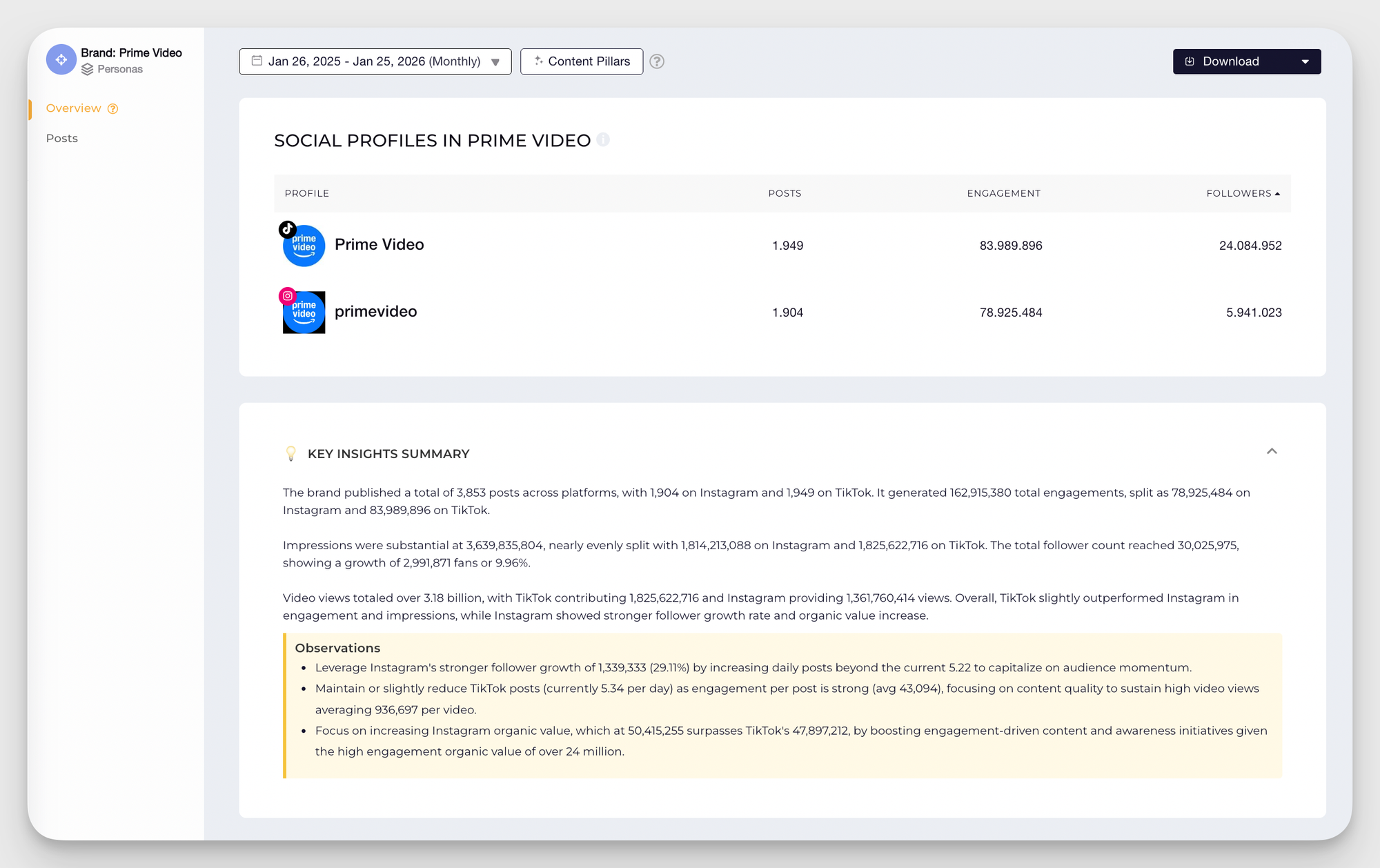The image size is (1380, 868).
Task: Click the help icon beside Content Pillars
Action: coord(657,61)
